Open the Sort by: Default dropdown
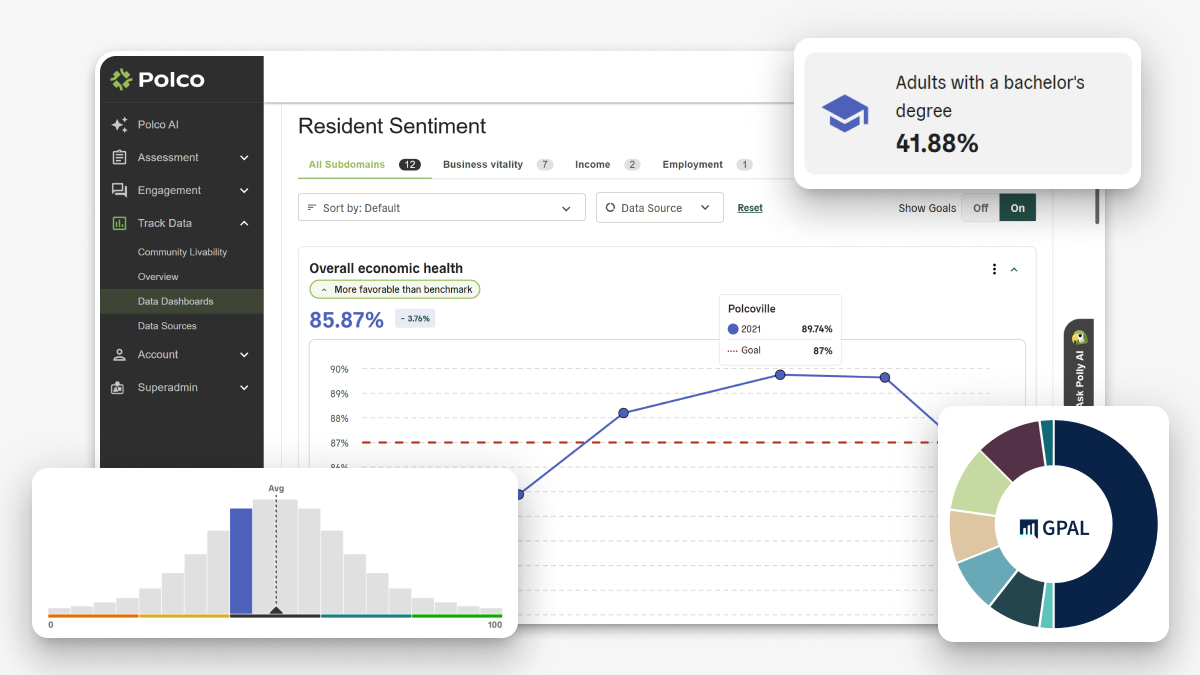Viewport: 1200px width, 675px height. pos(441,207)
